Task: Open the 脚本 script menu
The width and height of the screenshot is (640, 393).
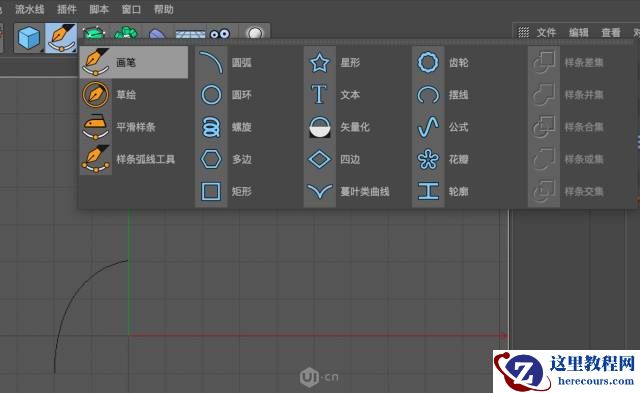Action: pos(99,9)
